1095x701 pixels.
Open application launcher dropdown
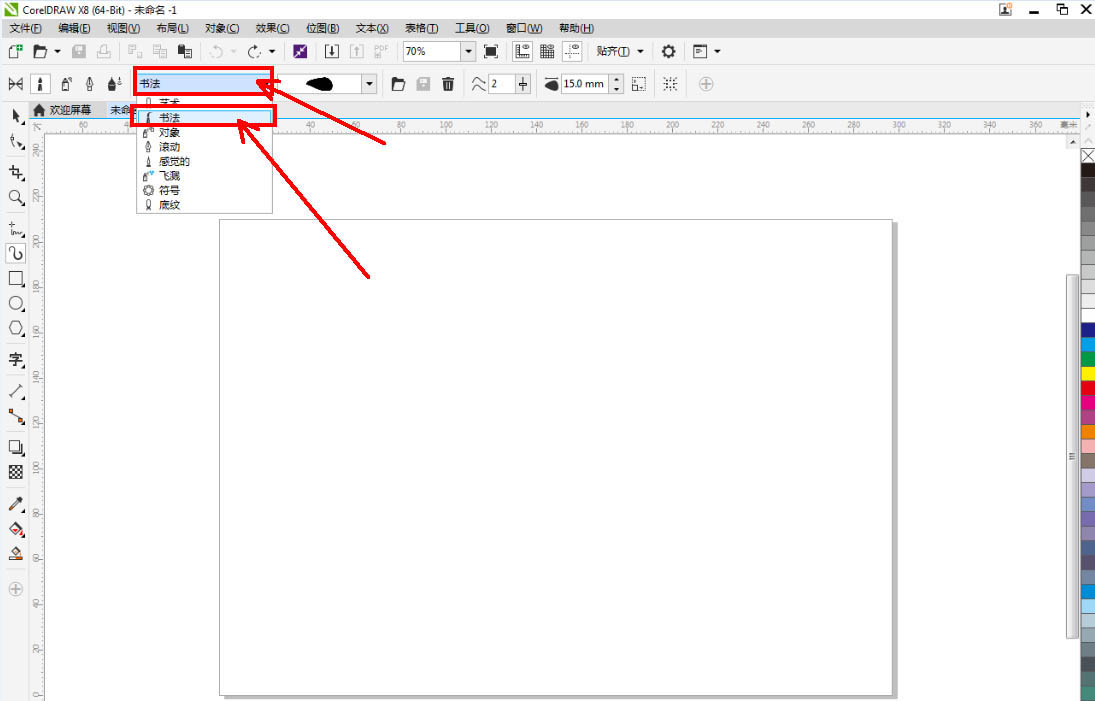[706, 51]
